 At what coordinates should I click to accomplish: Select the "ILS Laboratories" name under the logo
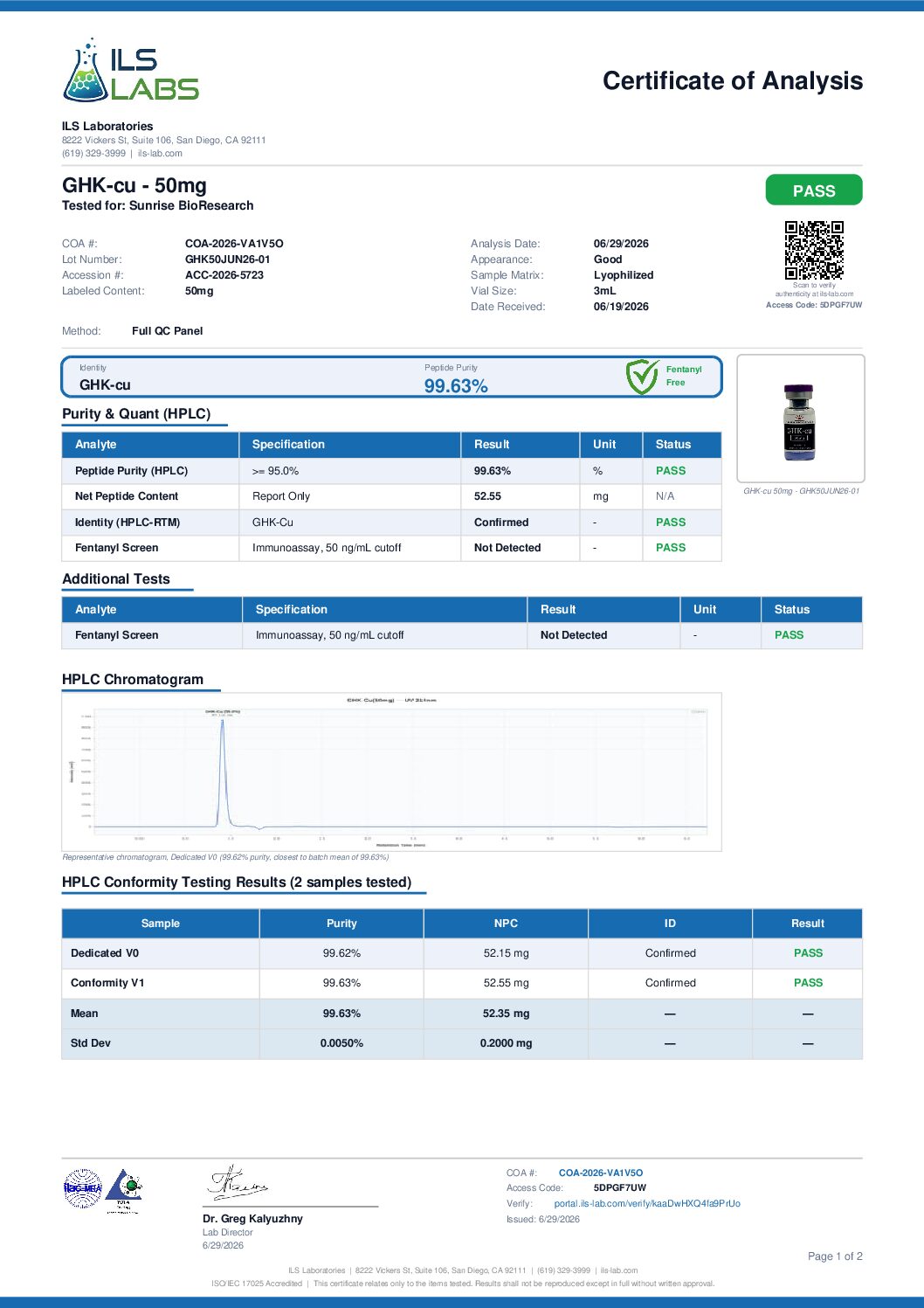click(107, 127)
